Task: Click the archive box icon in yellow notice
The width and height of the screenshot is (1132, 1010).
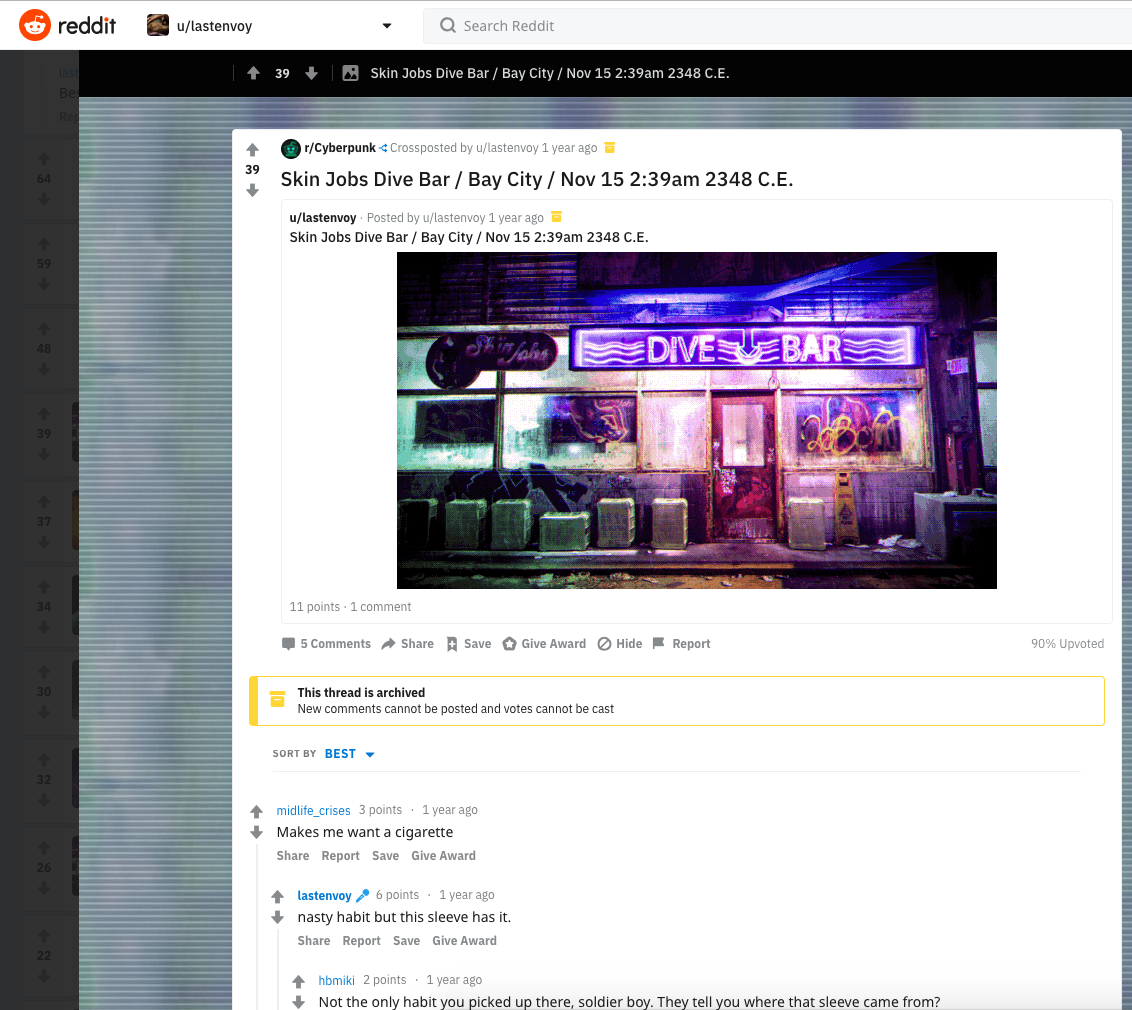Action: (x=277, y=699)
